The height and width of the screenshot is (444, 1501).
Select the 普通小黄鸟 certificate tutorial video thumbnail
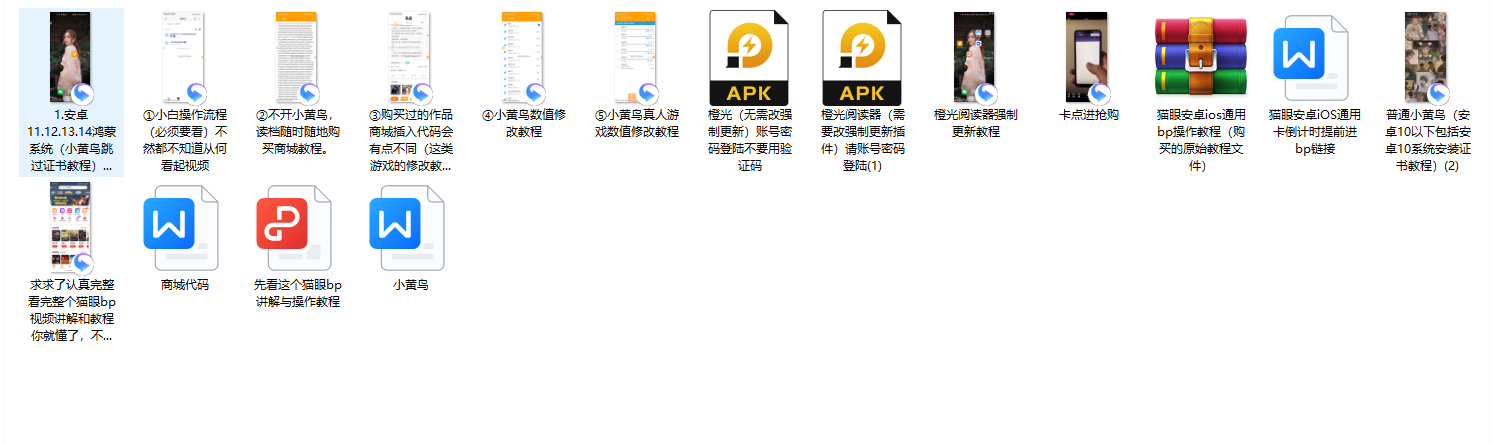[1426, 57]
